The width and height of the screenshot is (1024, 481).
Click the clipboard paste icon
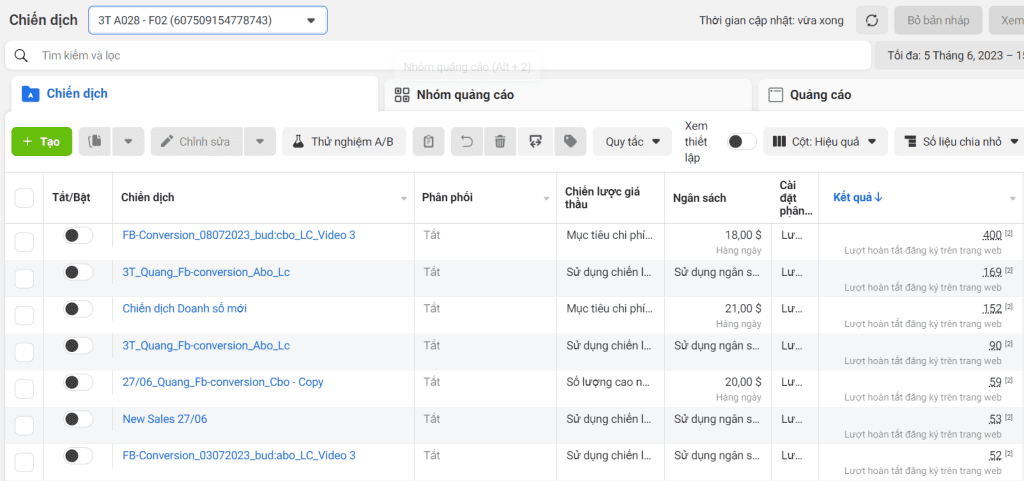[428, 141]
